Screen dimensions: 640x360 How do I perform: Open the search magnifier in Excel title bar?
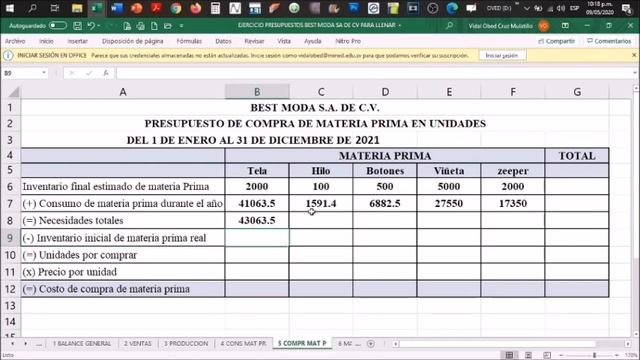pos(449,25)
